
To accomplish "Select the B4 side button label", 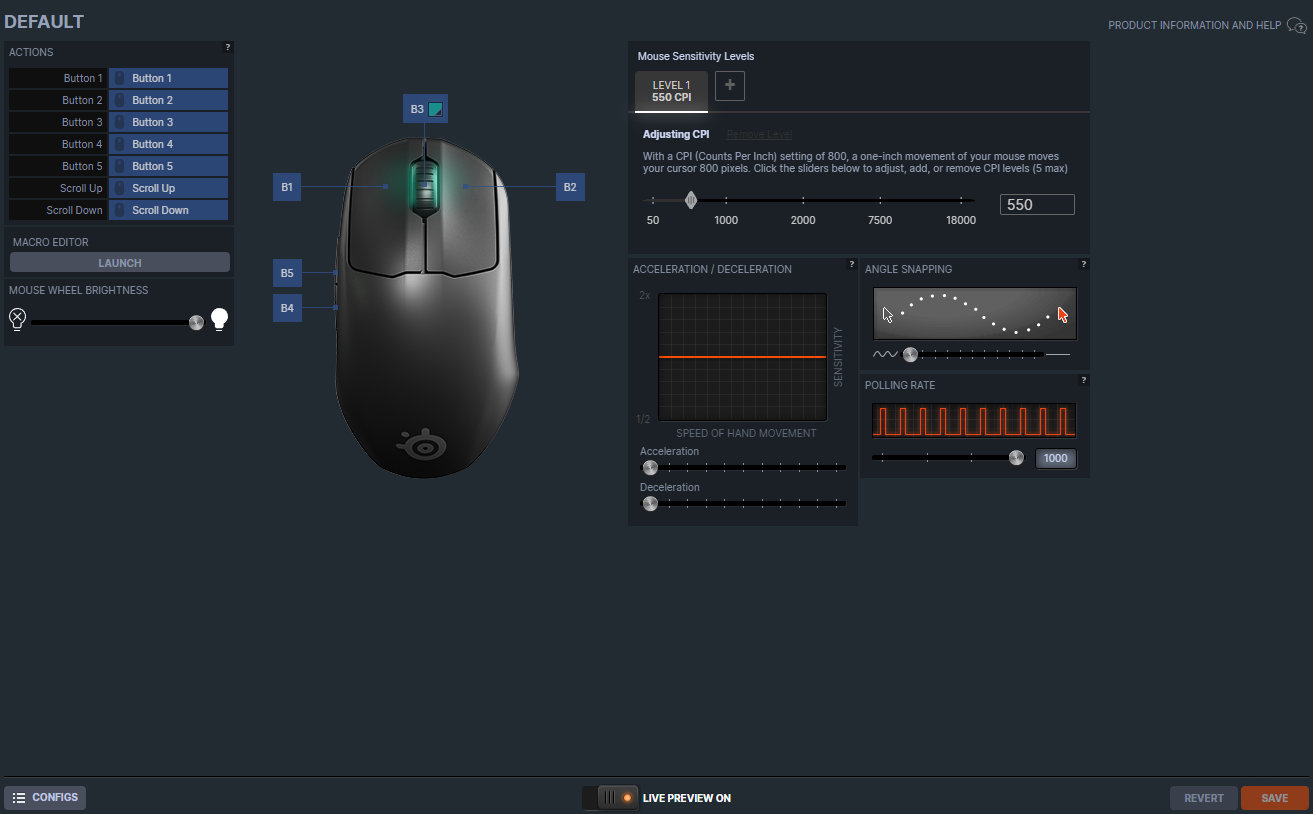I will (287, 308).
